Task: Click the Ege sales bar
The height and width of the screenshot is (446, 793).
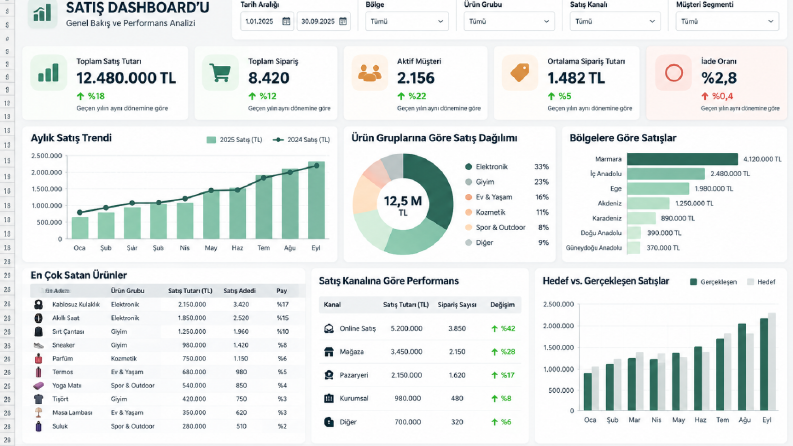Action: click(658, 189)
